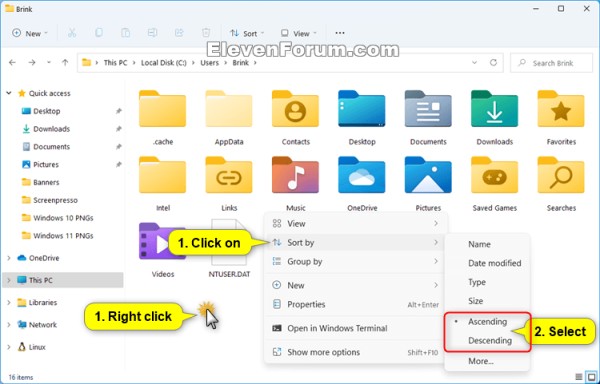Choose Ascending sort order

[x=487, y=322]
